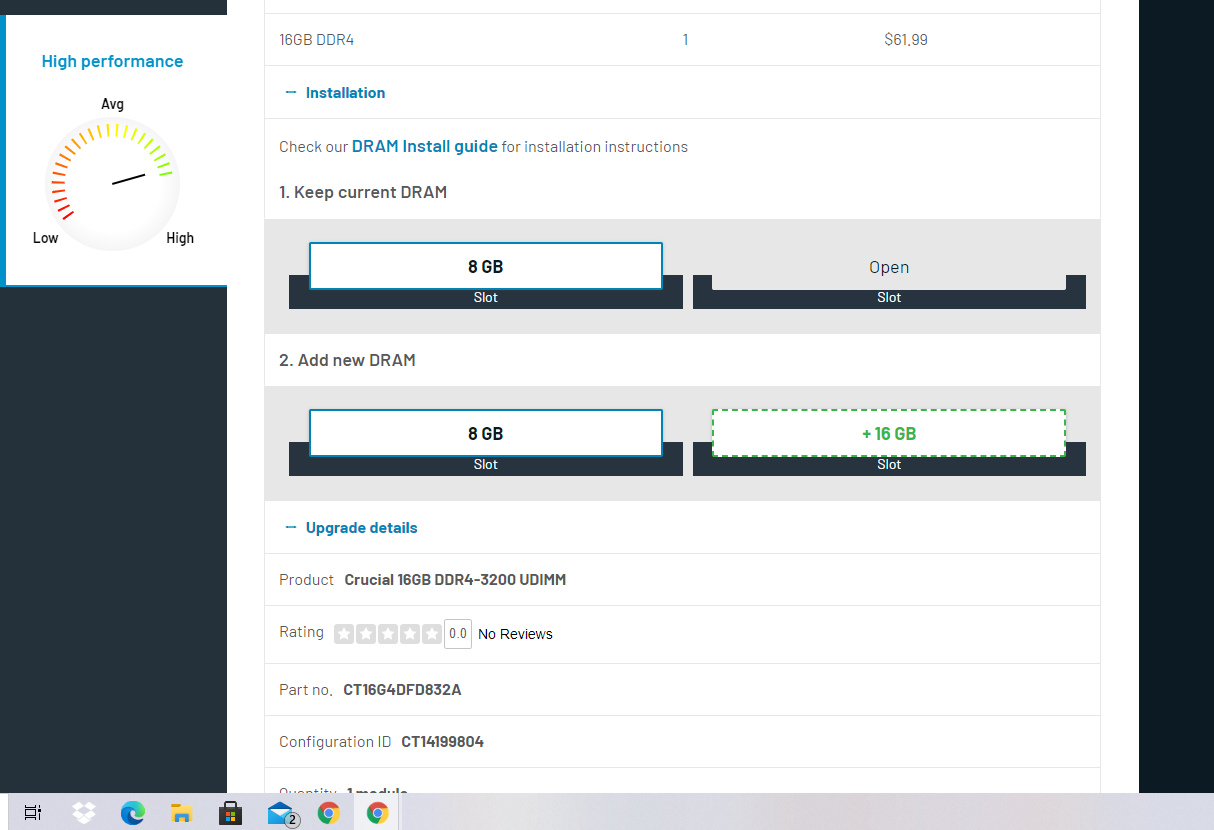The width and height of the screenshot is (1214, 830).
Task: Click the $61.99 price
Action: point(906,40)
